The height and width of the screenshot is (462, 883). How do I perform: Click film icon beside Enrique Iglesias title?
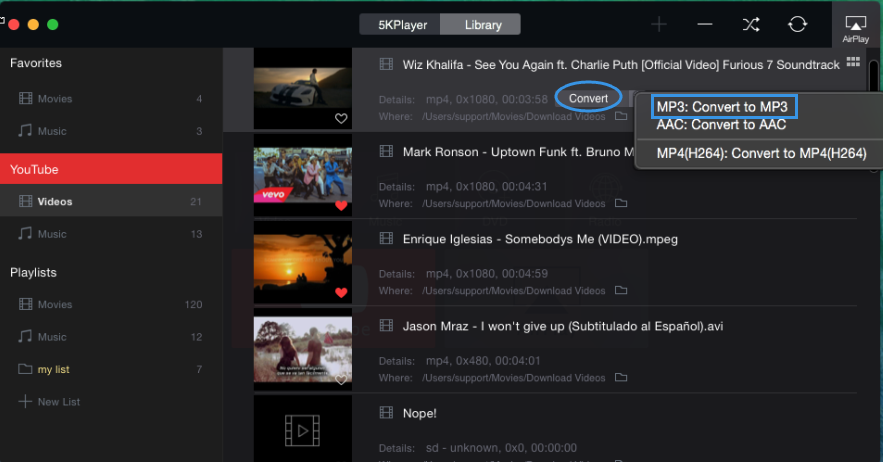386,238
